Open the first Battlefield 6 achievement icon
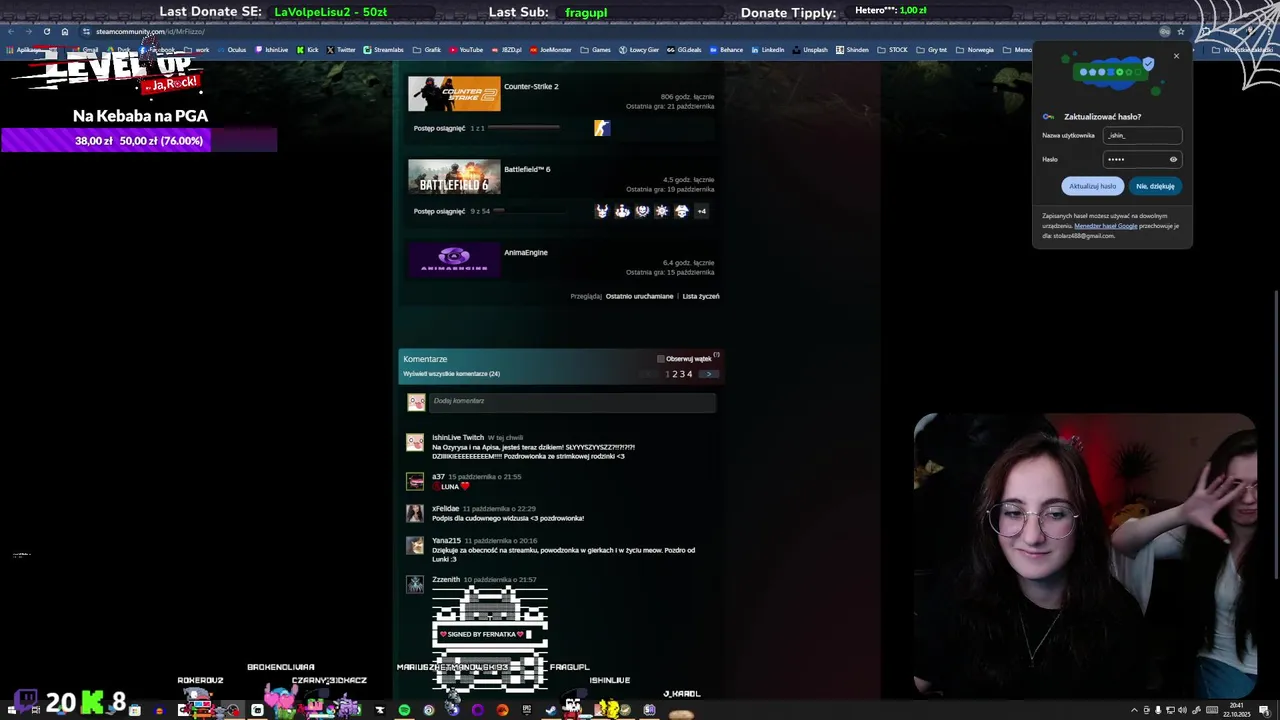The image size is (1280, 720). click(602, 211)
